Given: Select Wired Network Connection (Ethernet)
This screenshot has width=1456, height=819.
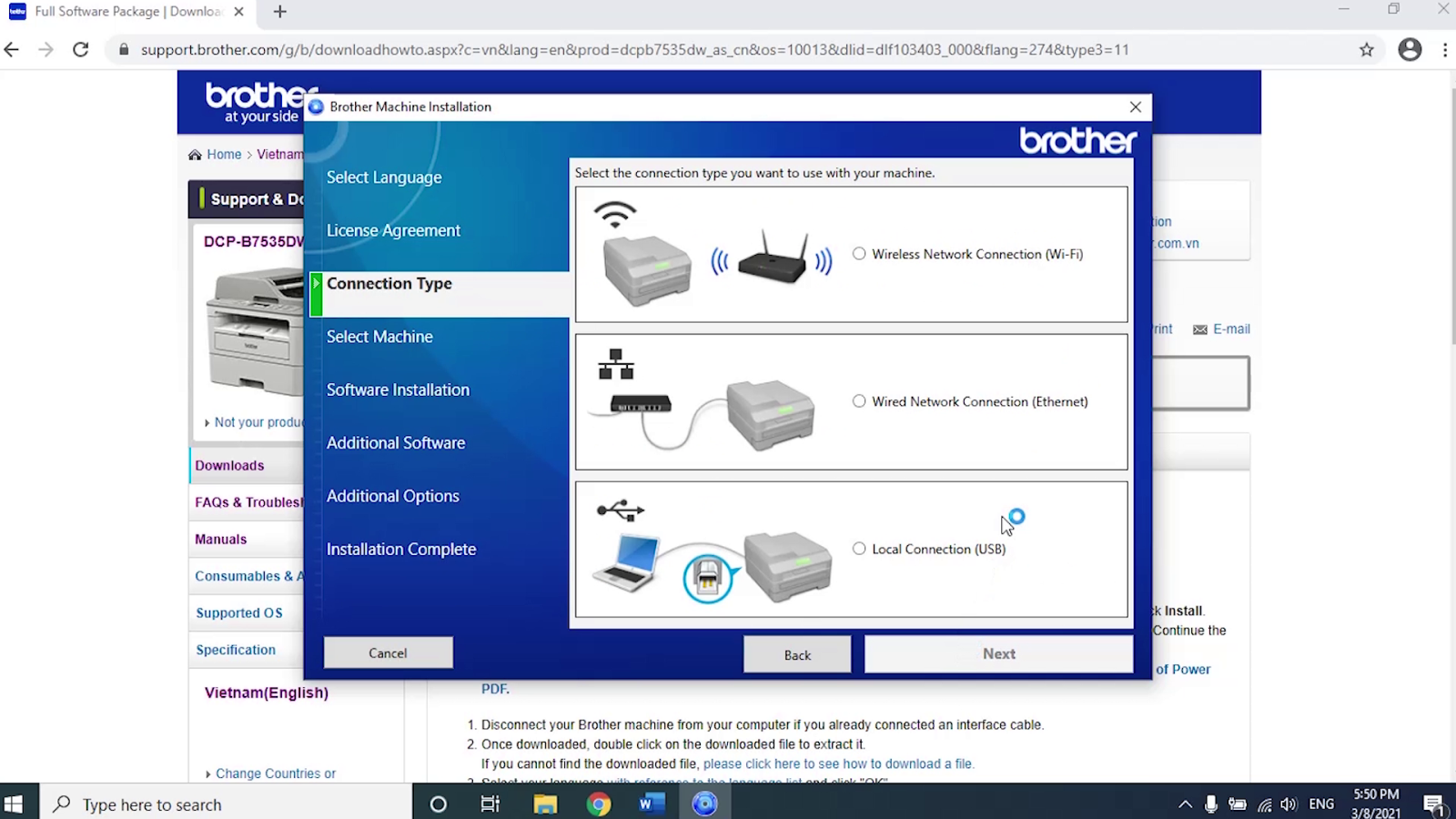Looking at the screenshot, I should pos(858,400).
